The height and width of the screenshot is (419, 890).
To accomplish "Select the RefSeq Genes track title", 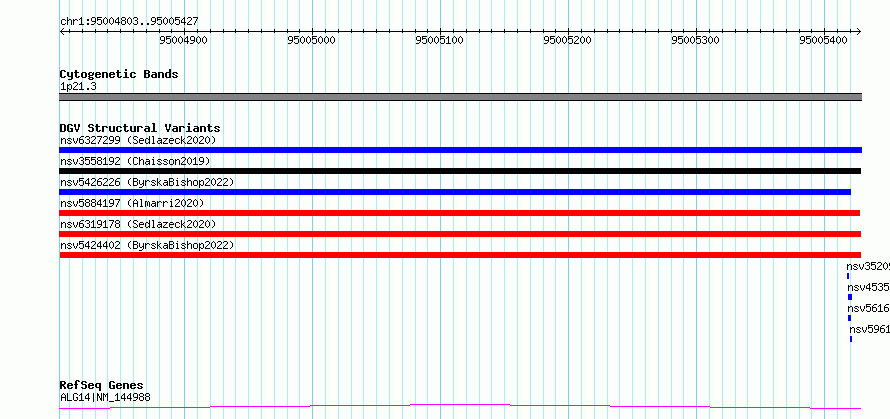I will coord(102,386).
